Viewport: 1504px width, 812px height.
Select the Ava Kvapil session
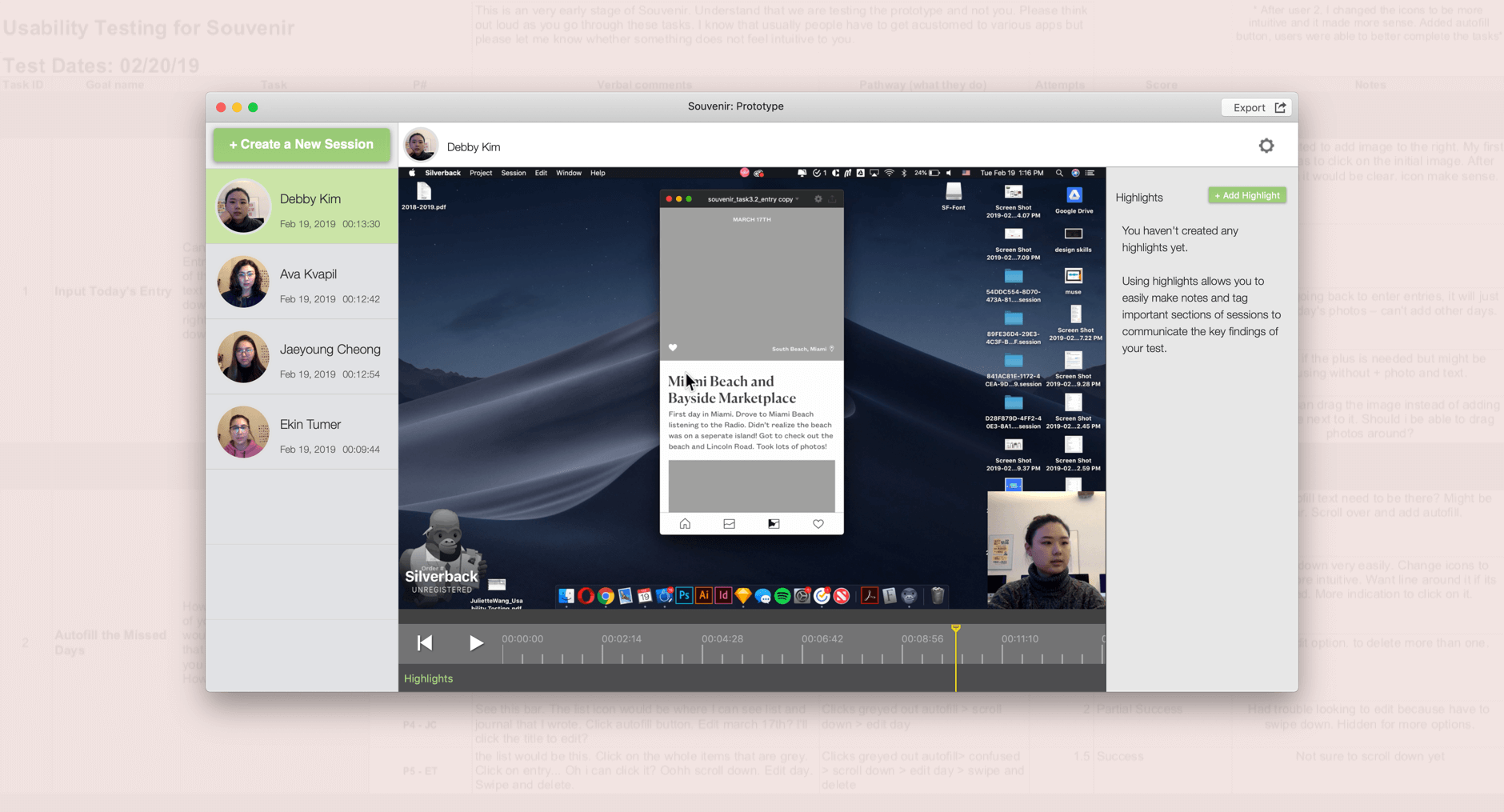pos(302,282)
